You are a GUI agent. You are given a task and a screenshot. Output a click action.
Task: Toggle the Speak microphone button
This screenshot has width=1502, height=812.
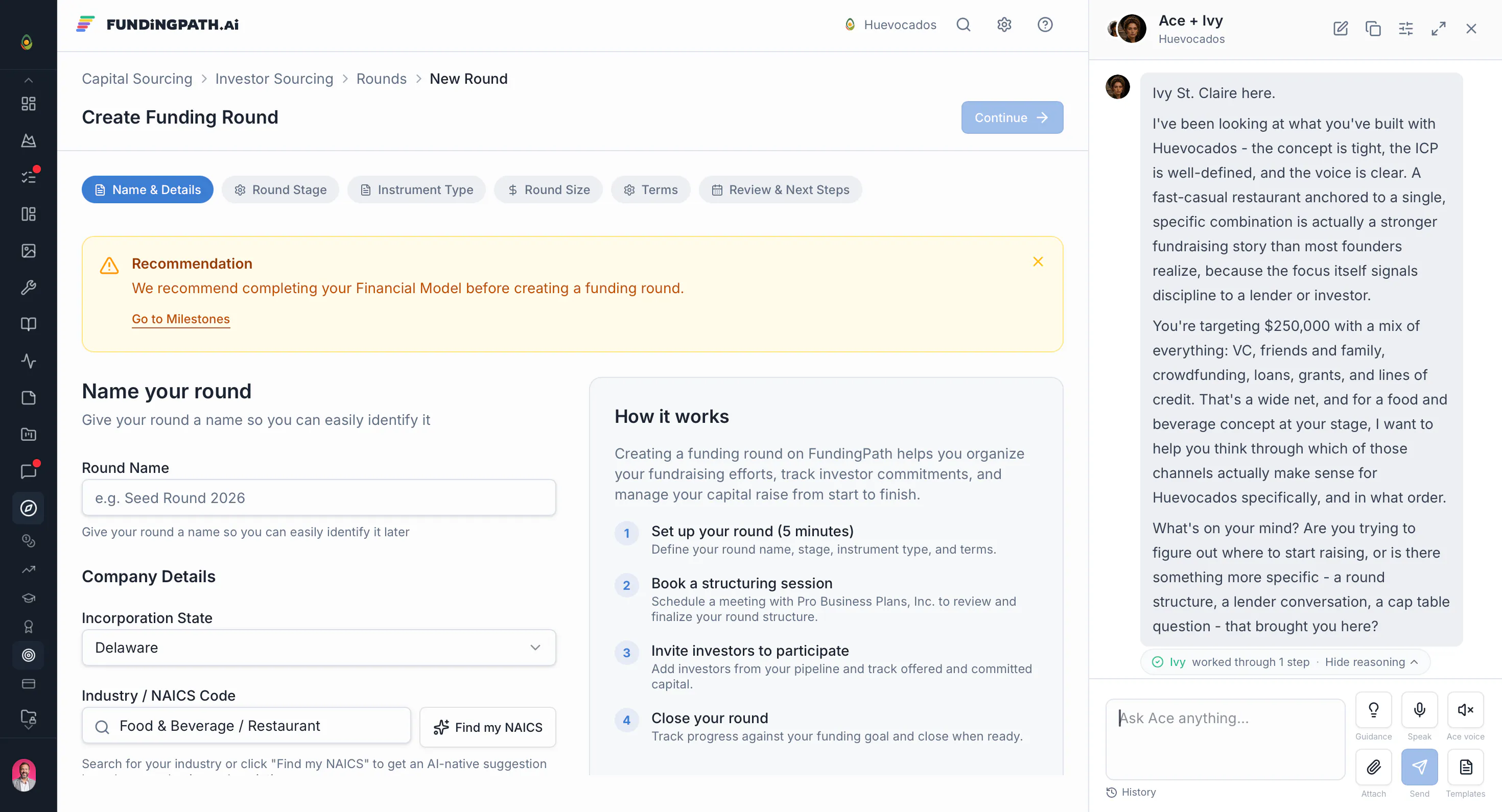1419,710
